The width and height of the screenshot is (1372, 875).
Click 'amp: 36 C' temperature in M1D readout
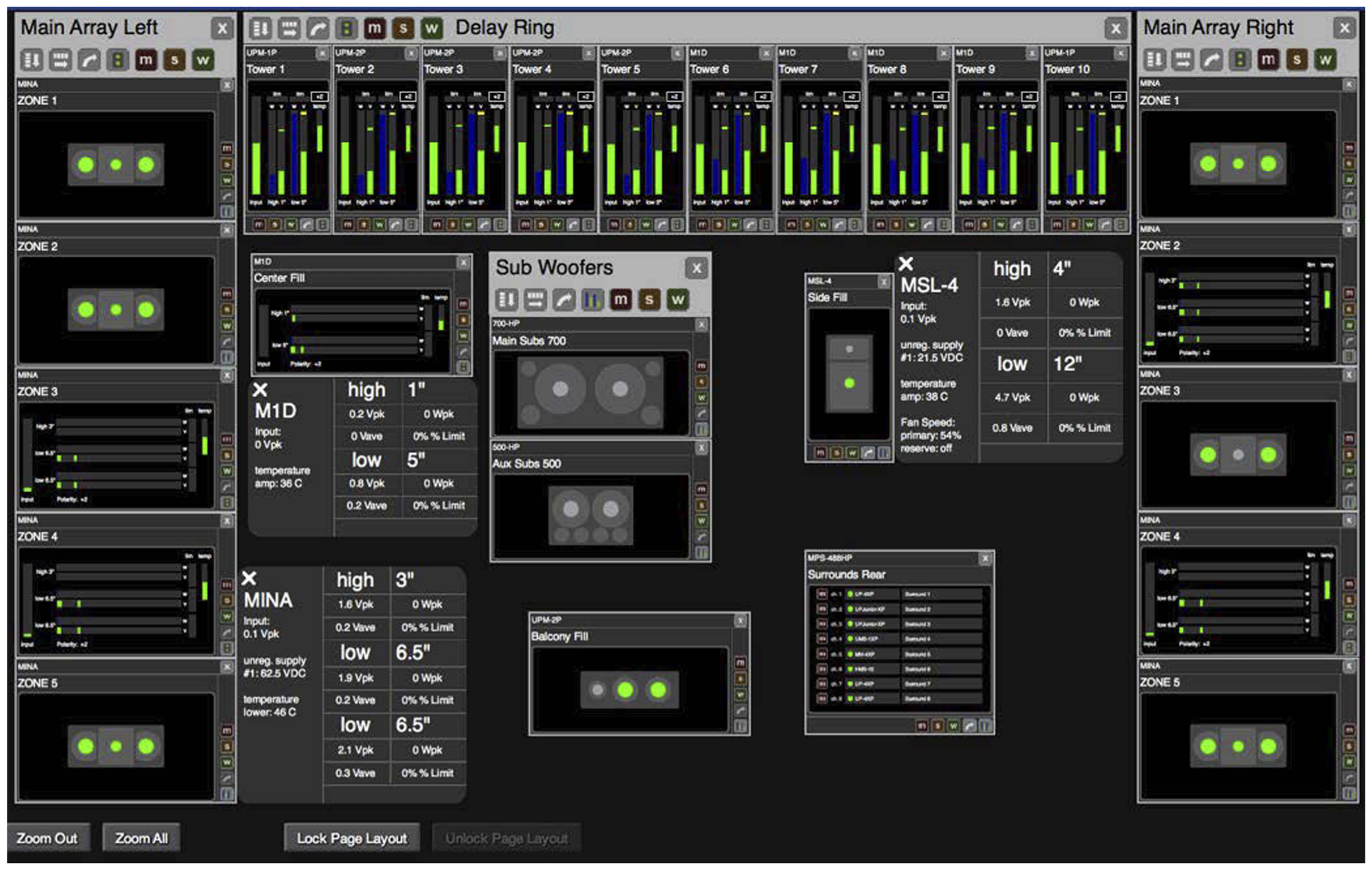coord(278,484)
